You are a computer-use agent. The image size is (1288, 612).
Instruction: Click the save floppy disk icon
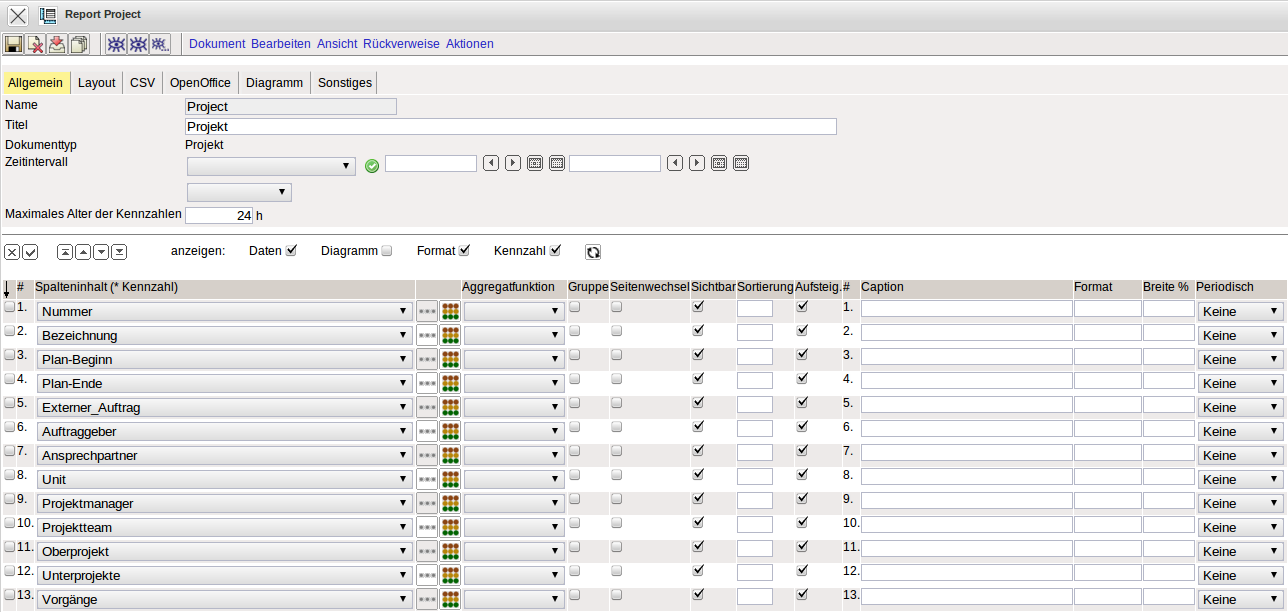[x=13, y=44]
